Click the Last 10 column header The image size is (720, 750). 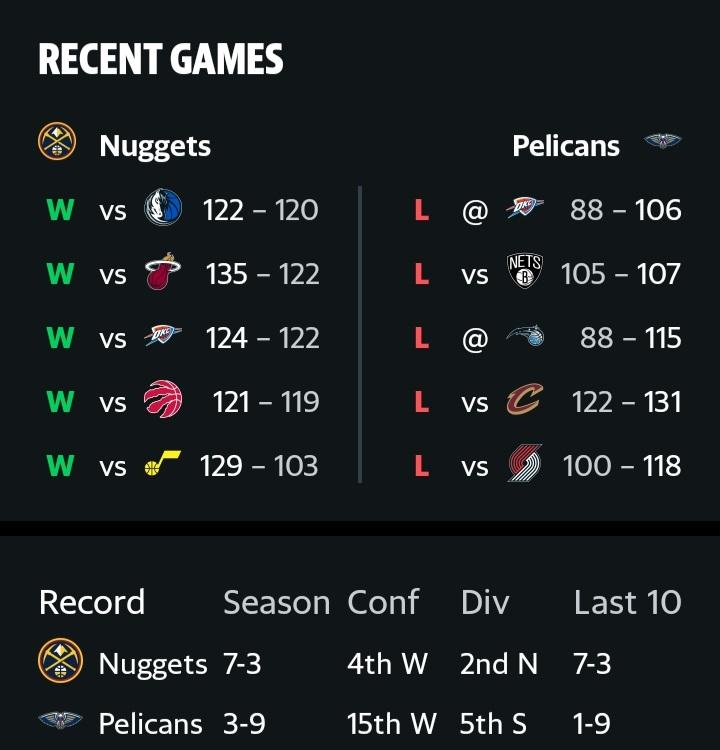pos(628,602)
